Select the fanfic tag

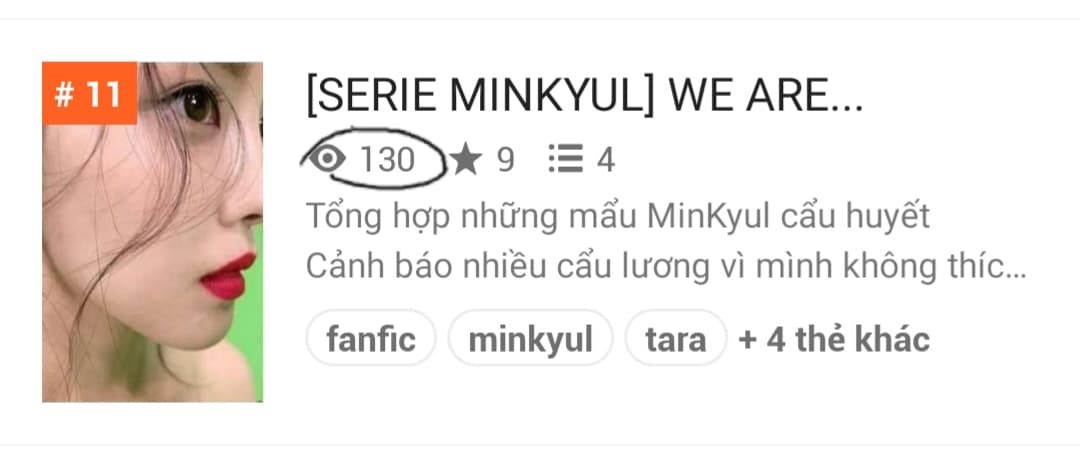pos(371,338)
